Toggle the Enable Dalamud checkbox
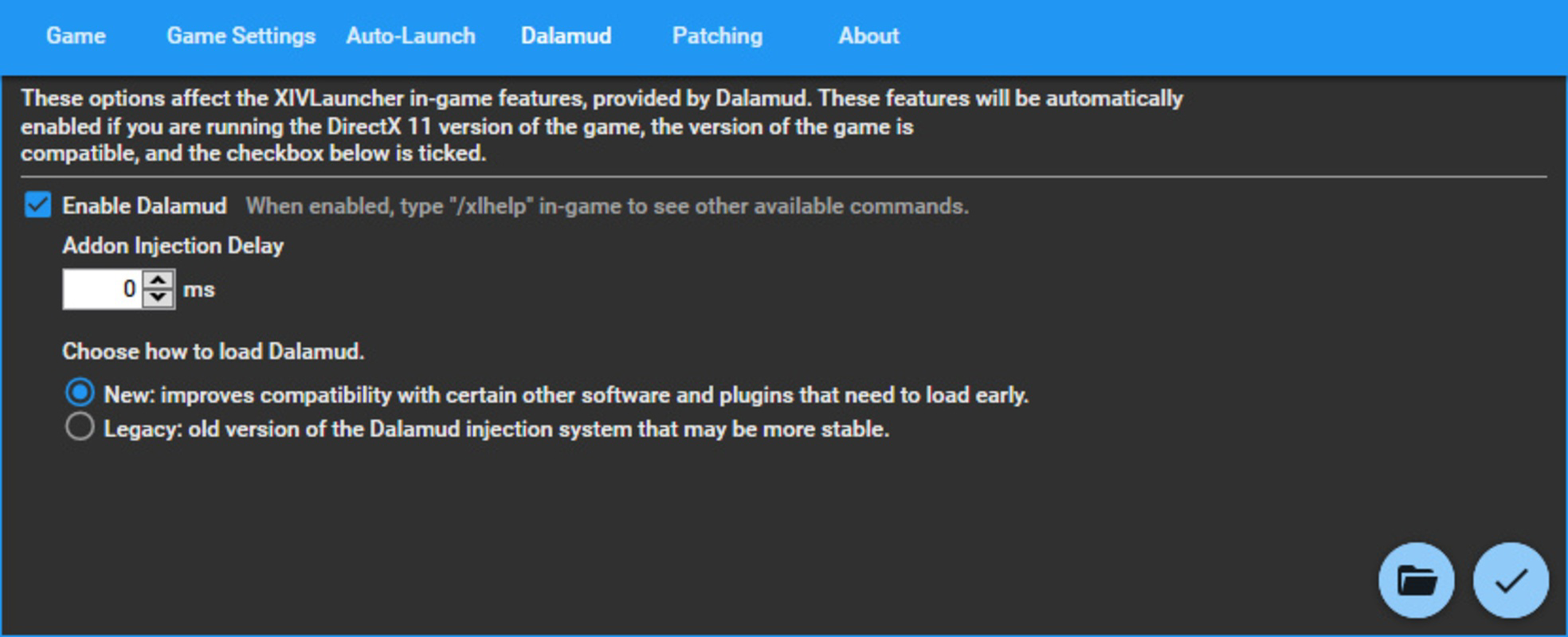This screenshot has width=1568, height=637. click(37, 205)
